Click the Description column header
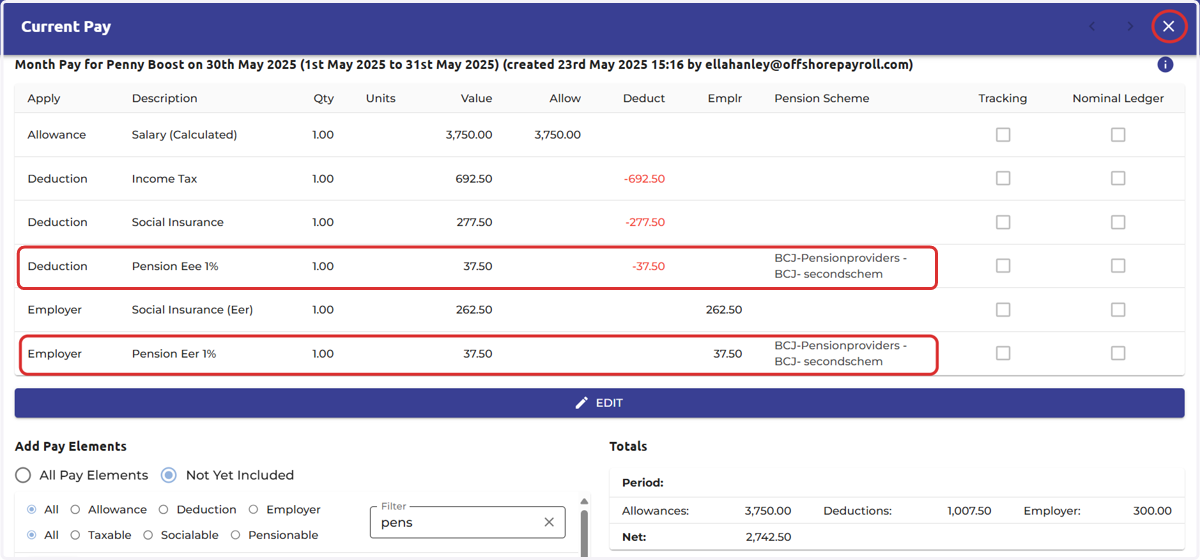Image resolution: width=1200 pixels, height=560 pixels. (165, 98)
